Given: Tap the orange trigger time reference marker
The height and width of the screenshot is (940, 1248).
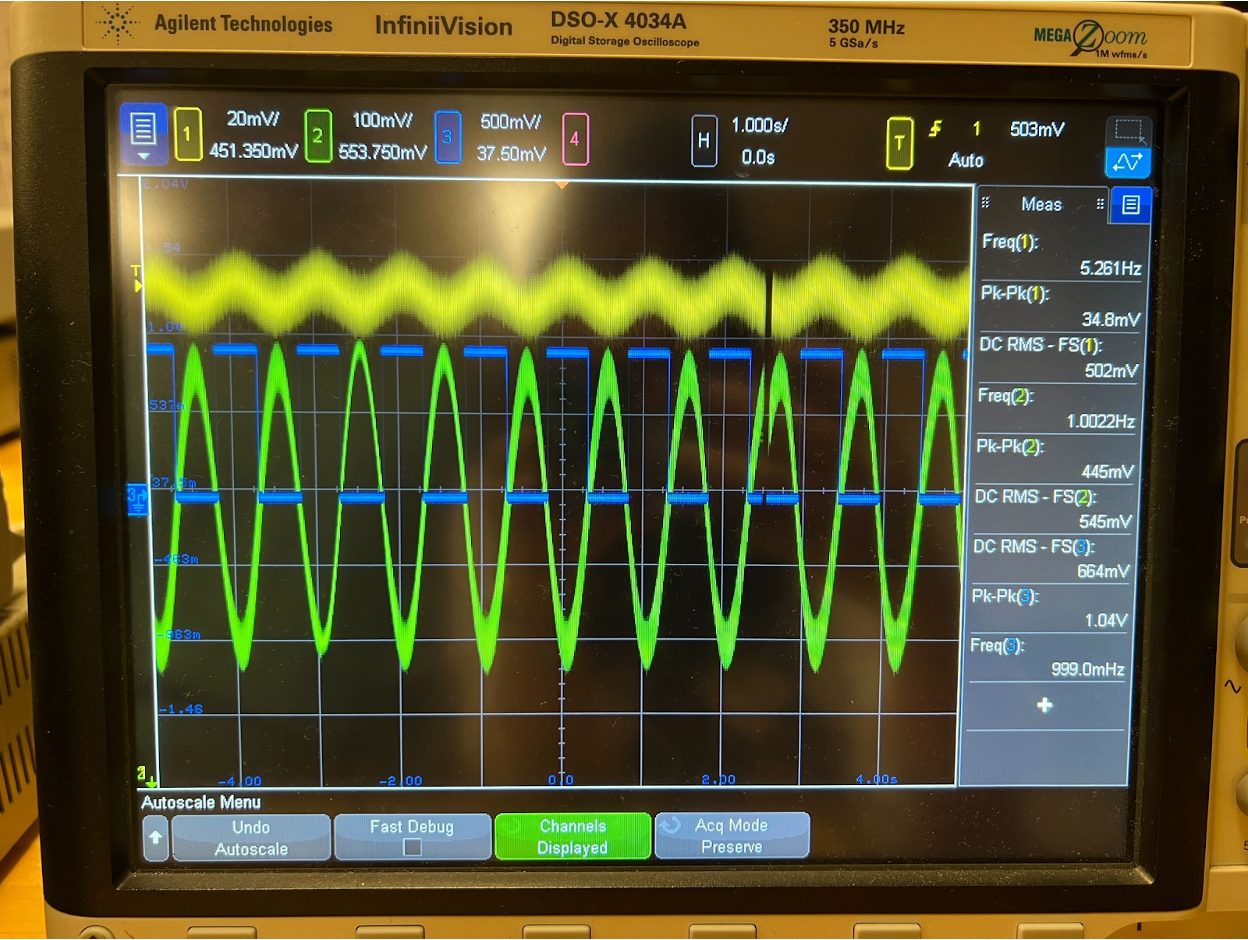Looking at the screenshot, I should click(562, 184).
